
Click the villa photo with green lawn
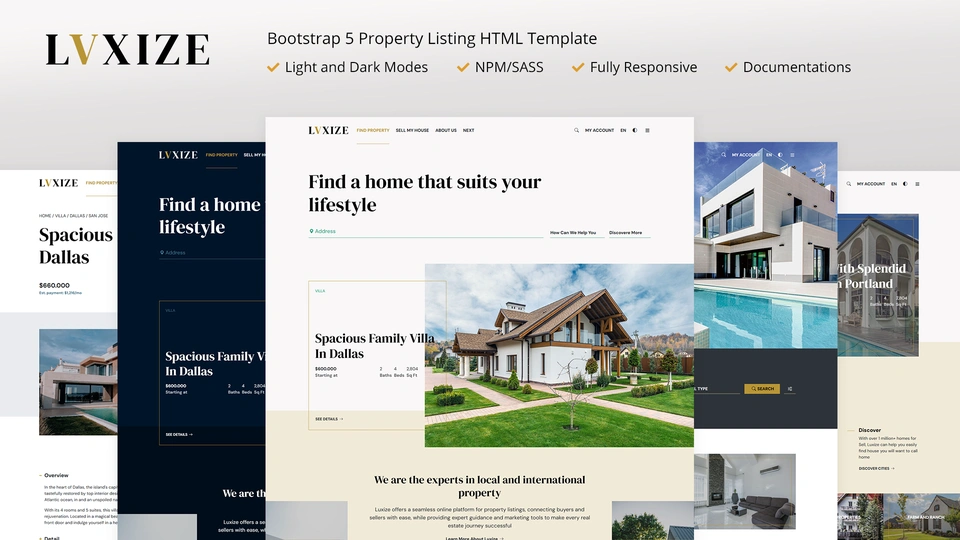click(x=559, y=355)
